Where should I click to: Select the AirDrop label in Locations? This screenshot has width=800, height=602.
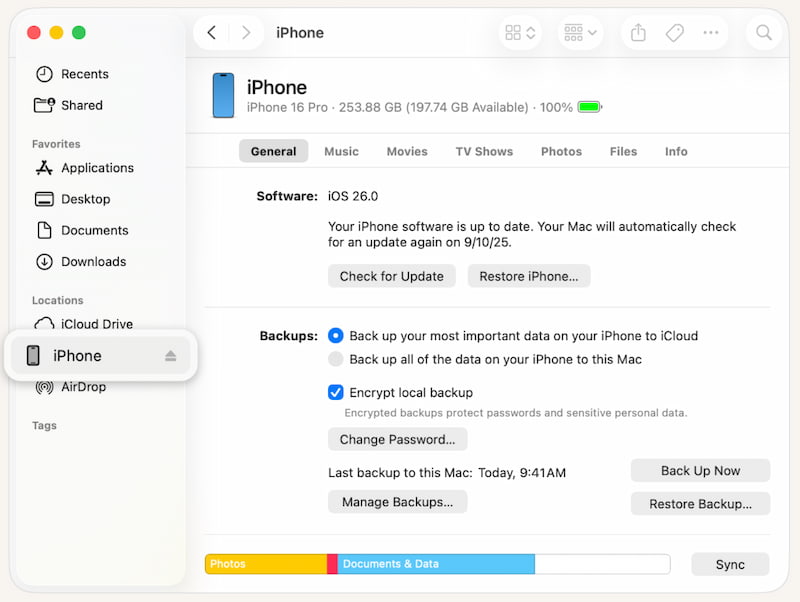coord(84,387)
